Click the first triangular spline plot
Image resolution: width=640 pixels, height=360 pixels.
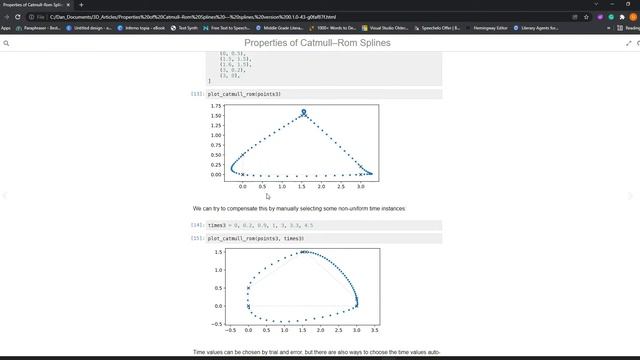click(x=295, y=146)
